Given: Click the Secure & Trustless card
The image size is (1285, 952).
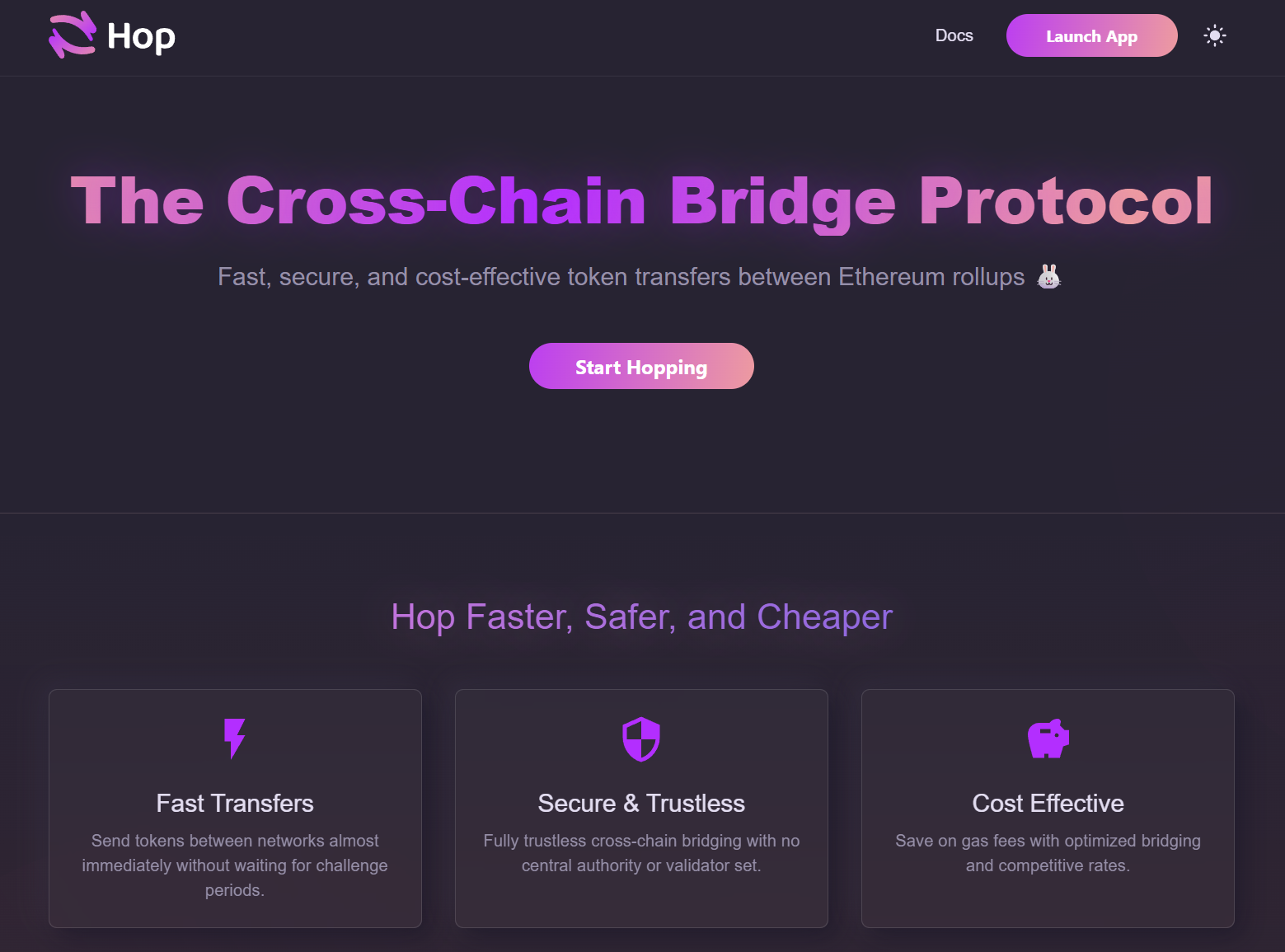Looking at the screenshot, I should coord(640,808).
